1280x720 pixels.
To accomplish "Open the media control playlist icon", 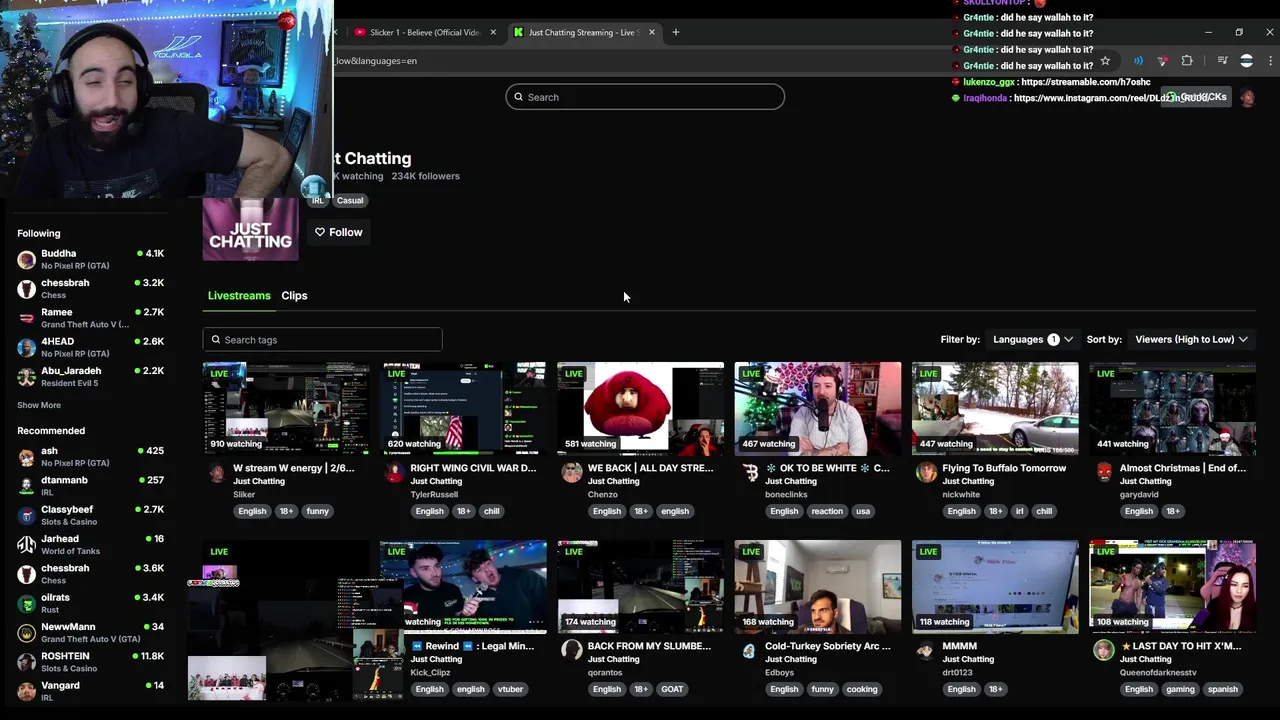I will [1222, 61].
